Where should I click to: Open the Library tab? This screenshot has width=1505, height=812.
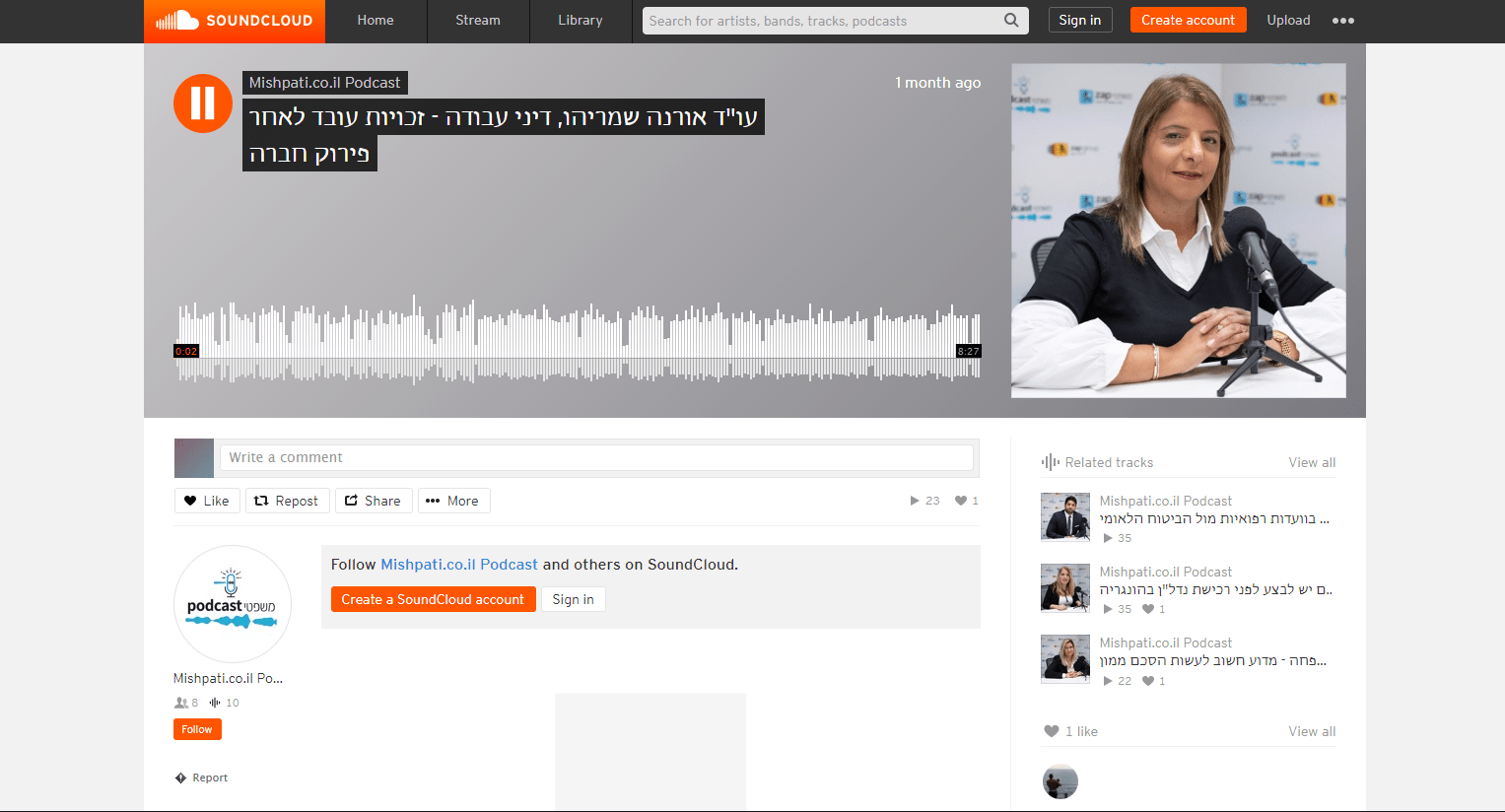(x=581, y=21)
